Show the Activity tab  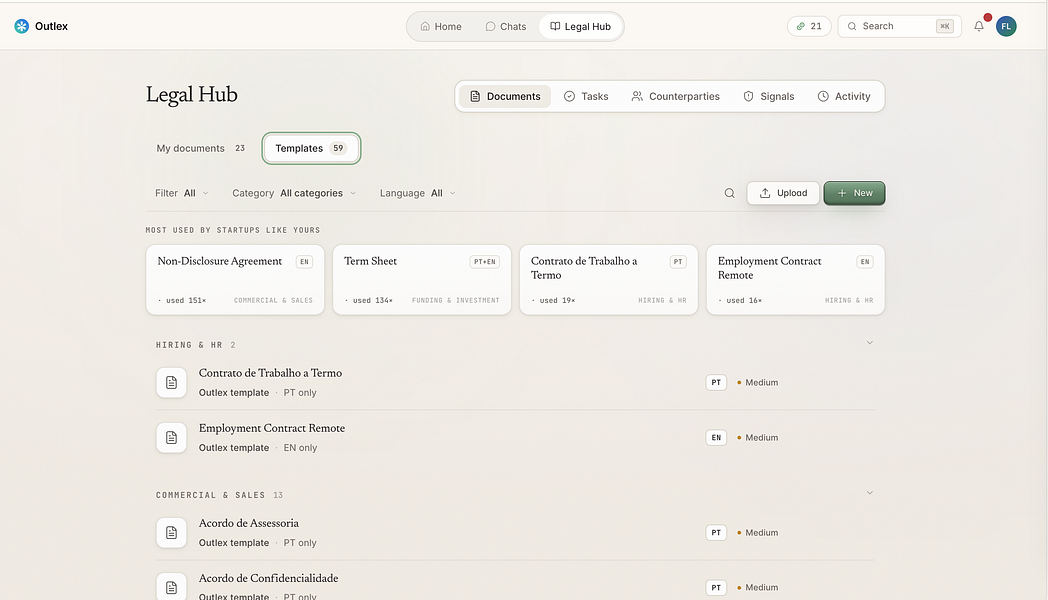[x=844, y=96]
